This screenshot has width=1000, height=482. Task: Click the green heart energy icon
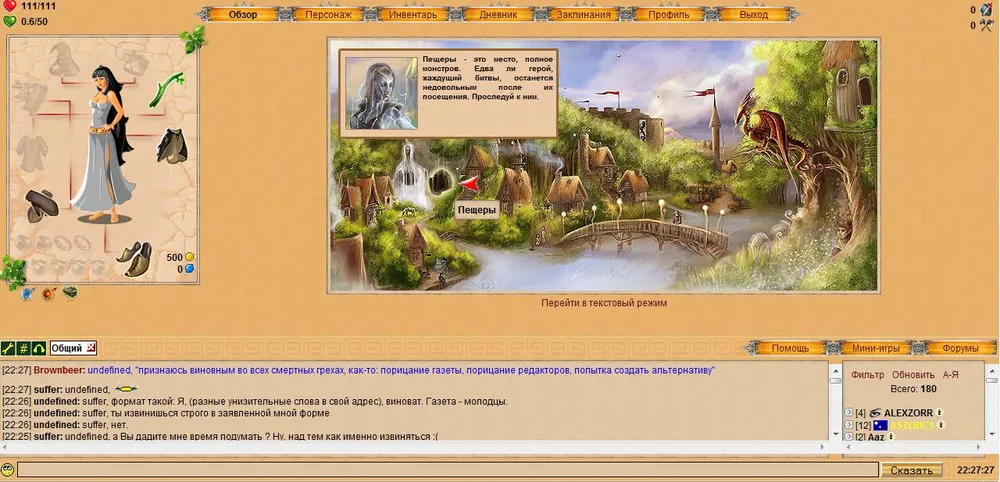[10, 21]
